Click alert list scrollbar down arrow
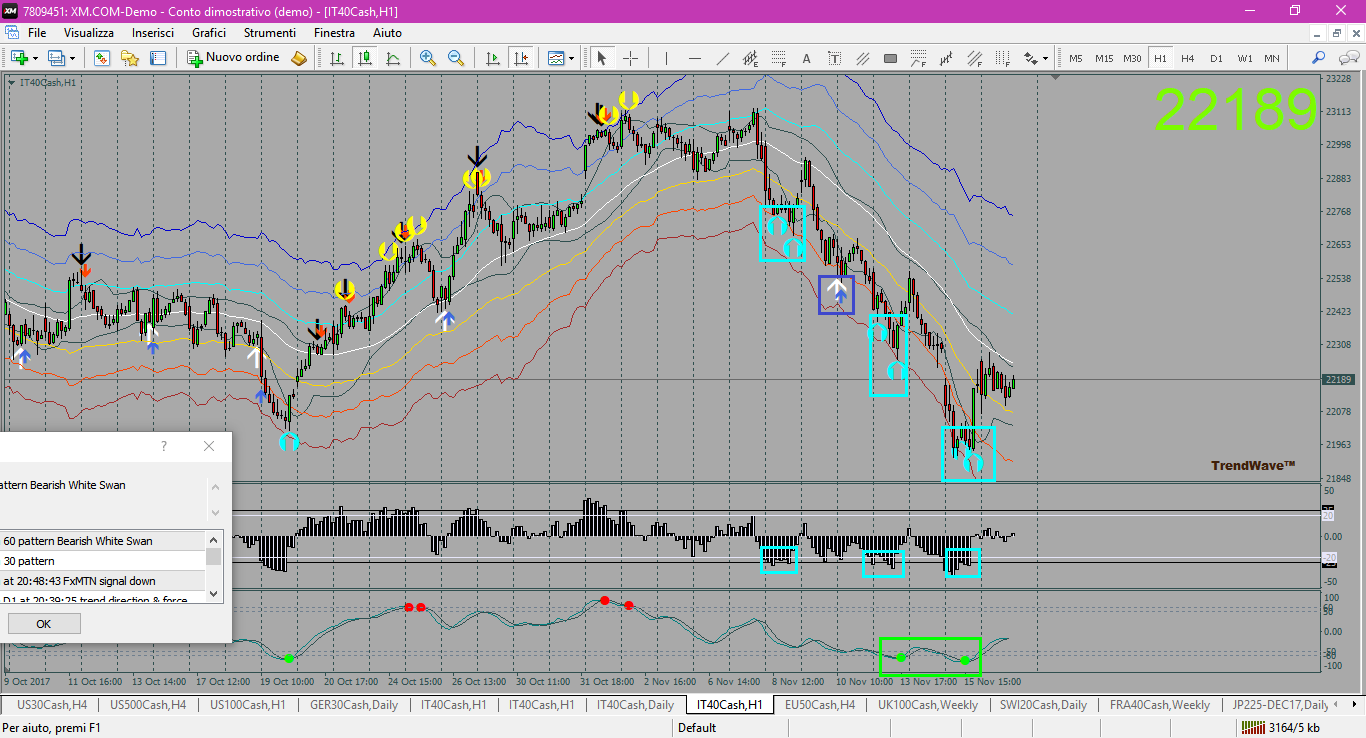Screen dimensions: 1366x738 [214, 594]
